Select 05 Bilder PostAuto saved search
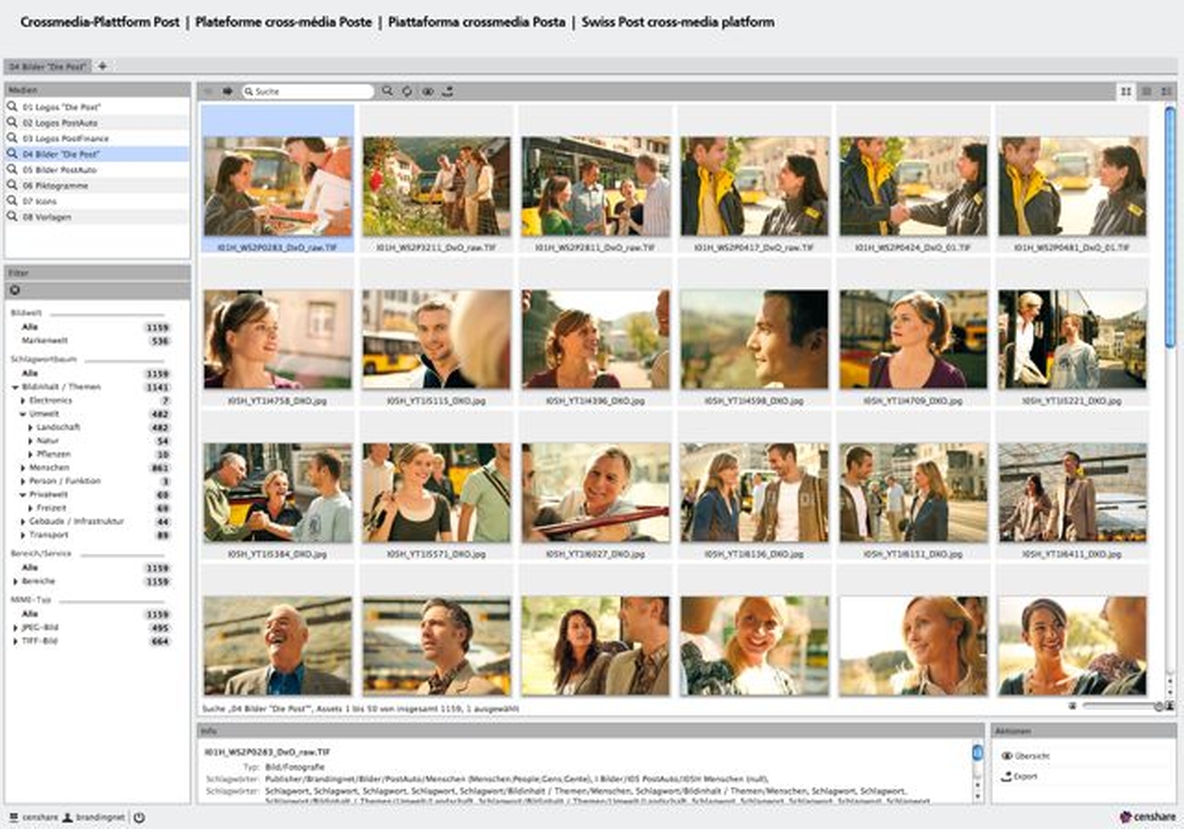1184x829 pixels. coord(97,170)
